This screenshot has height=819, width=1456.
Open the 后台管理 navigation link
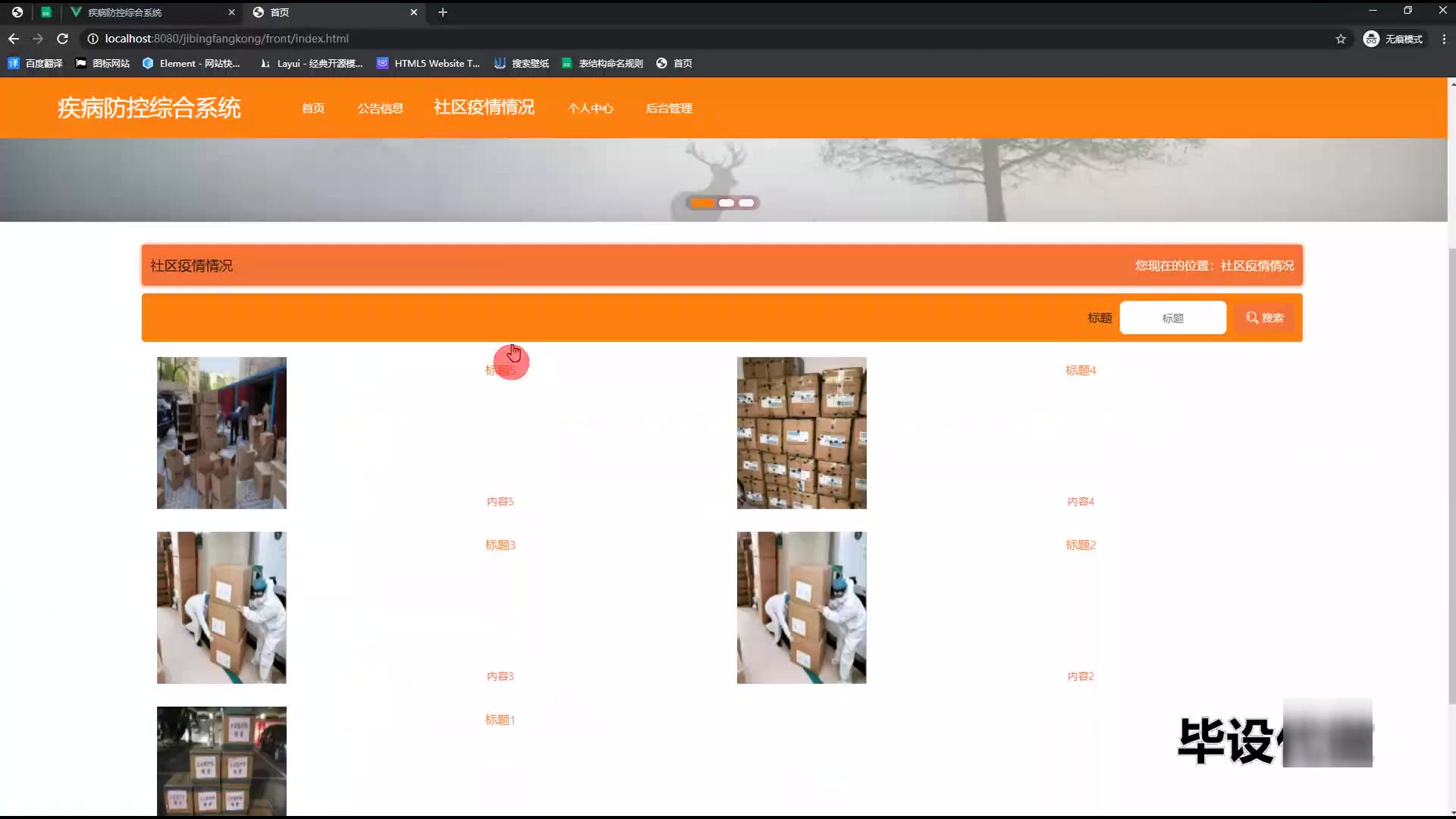click(x=668, y=108)
